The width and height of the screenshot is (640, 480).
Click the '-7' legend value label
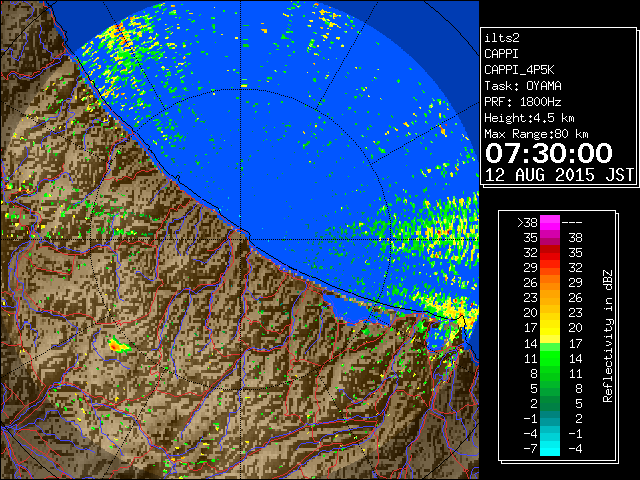coord(530,448)
